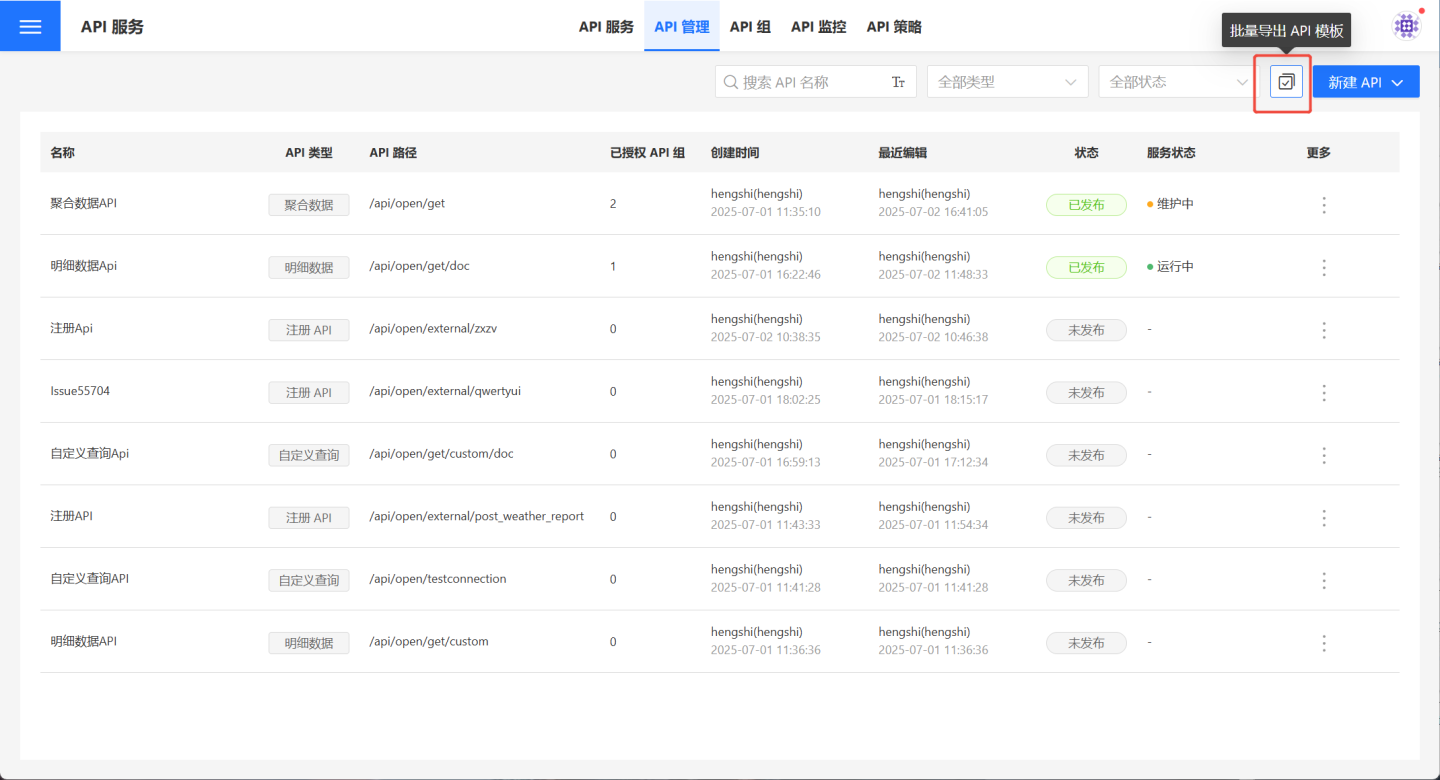This screenshot has width=1440, height=780.
Task: Click the 已发布 status badge for 聚合数据API
Action: tap(1086, 205)
